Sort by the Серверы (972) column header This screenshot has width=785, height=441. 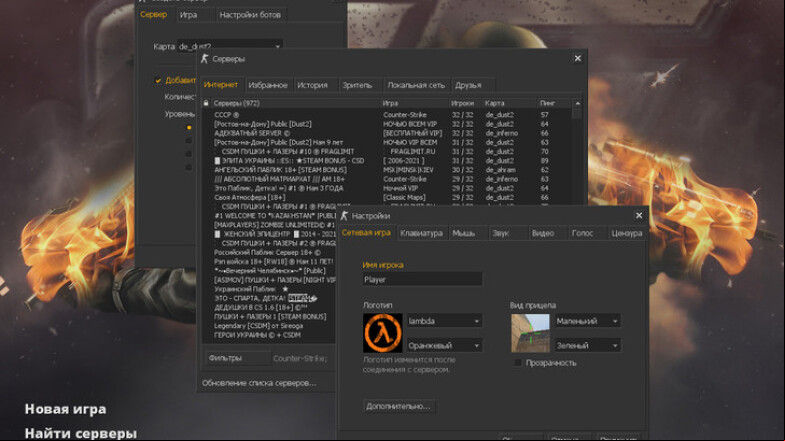pyautogui.click(x=295, y=103)
